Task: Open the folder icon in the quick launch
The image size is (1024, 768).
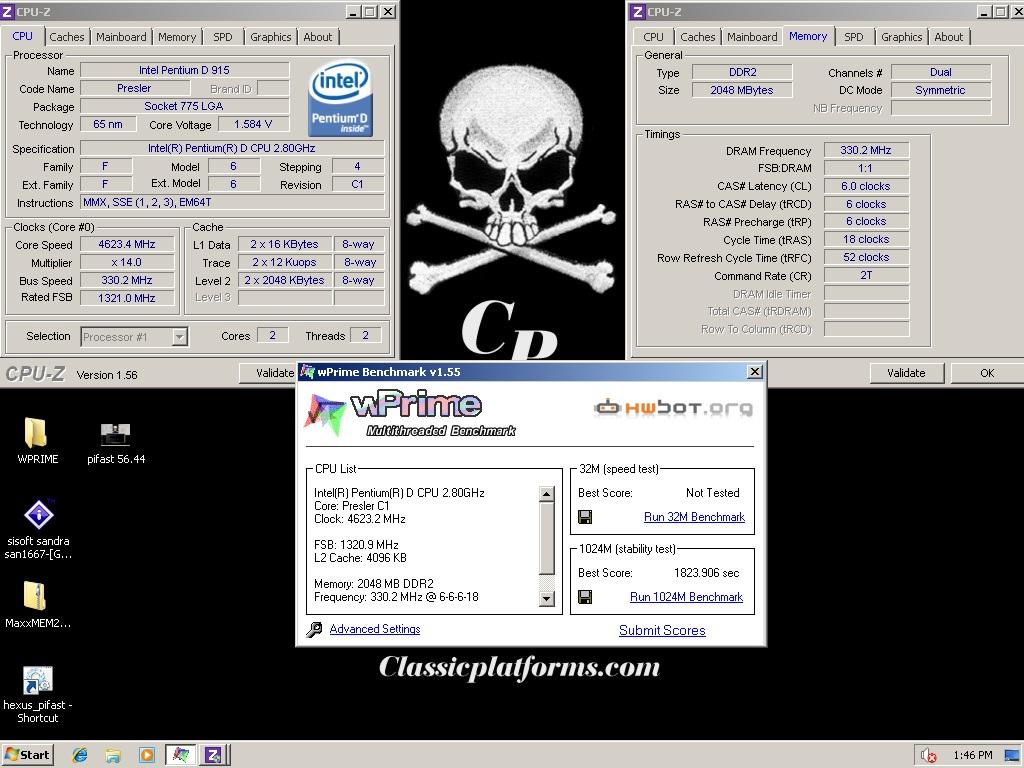Action: [x=113, y=756]
